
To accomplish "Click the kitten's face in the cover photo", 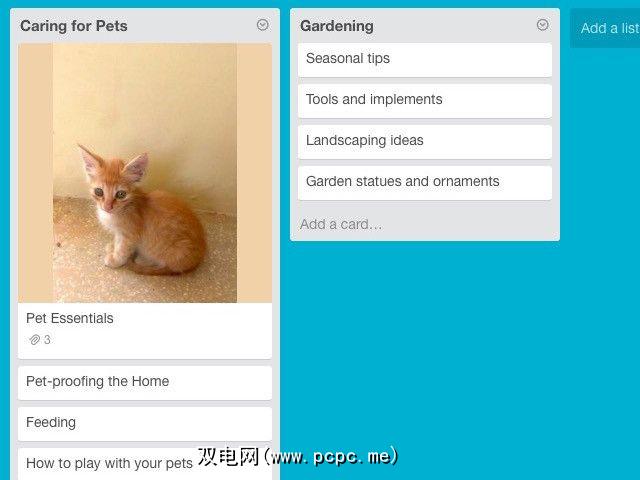I will (x=109, y=190).
